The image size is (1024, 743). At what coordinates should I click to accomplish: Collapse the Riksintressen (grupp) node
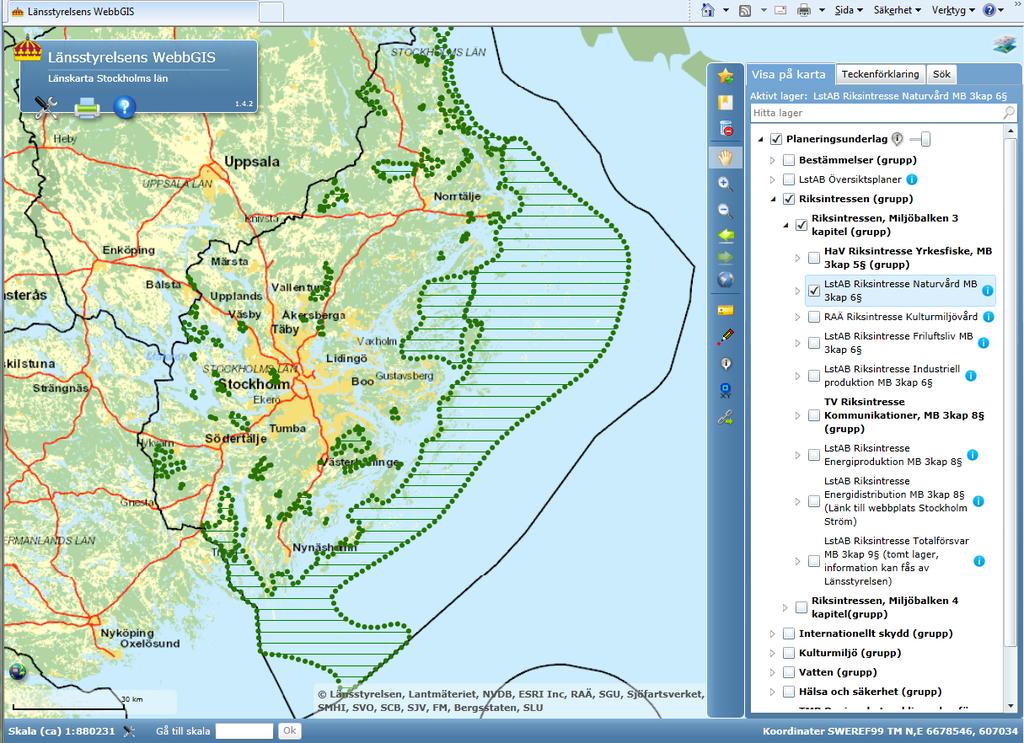click(773, 200)
